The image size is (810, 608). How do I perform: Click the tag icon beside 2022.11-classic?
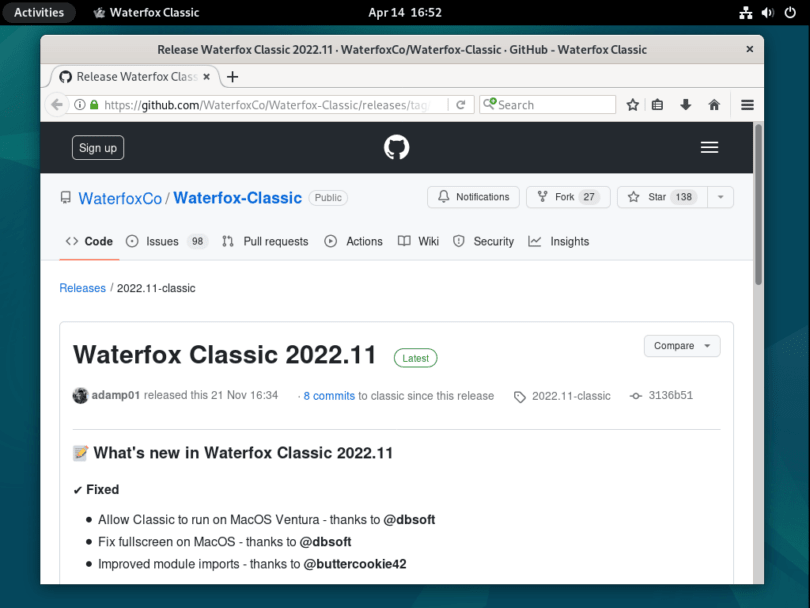pos(519,396)
